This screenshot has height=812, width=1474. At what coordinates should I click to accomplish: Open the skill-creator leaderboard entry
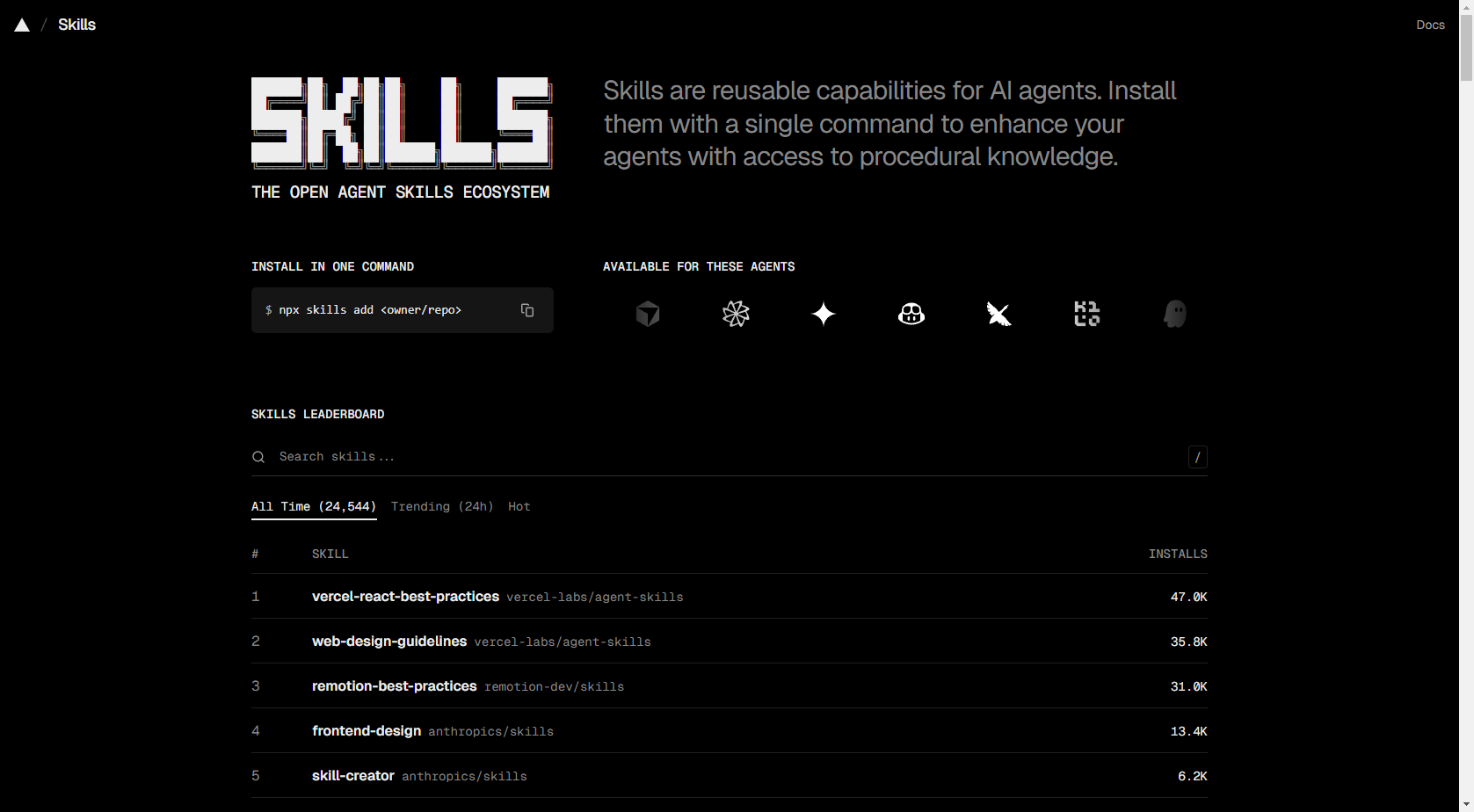coord(352,776)
